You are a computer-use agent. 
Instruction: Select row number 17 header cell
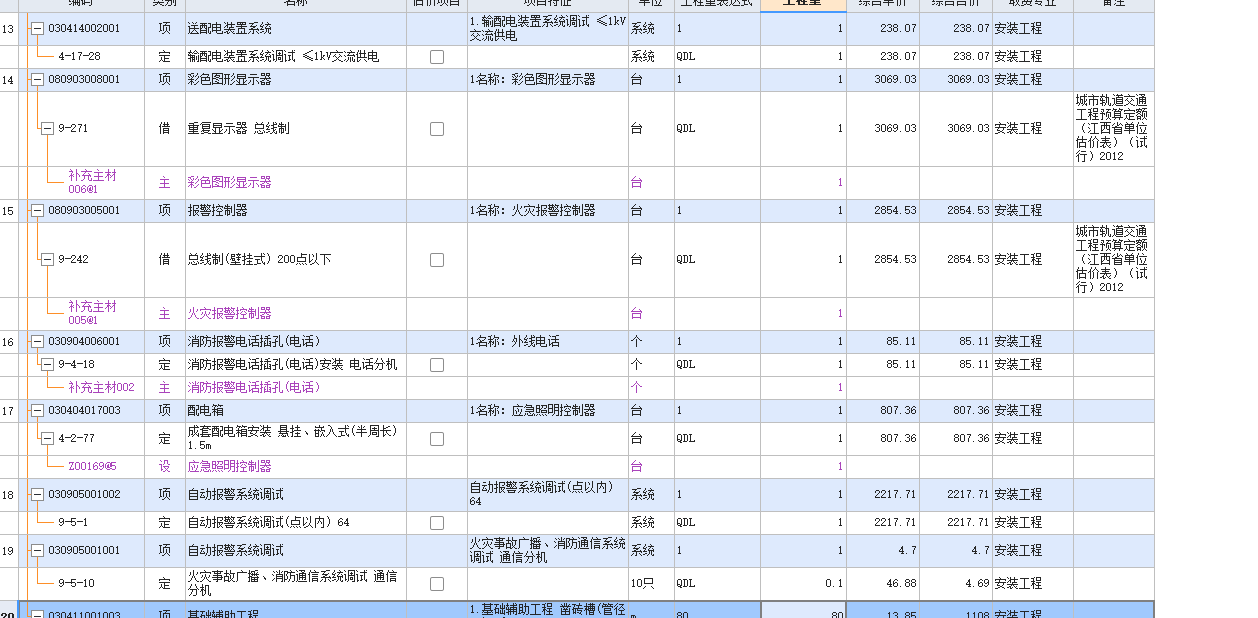coord(8,411)
